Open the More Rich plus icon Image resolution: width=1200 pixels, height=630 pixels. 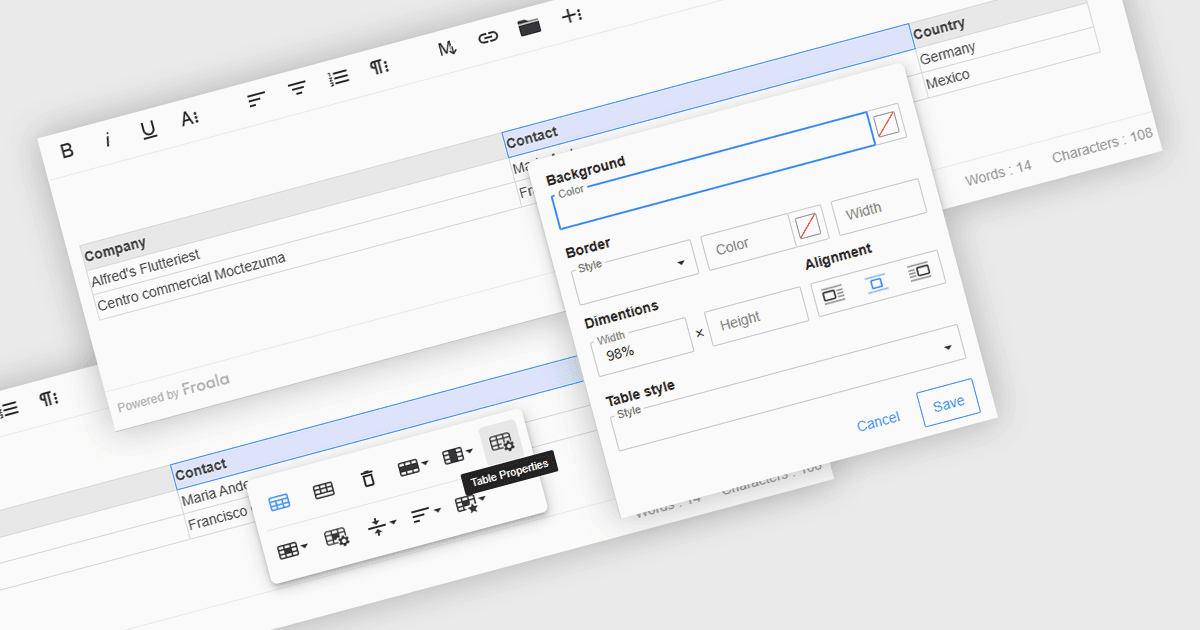(x=571, y=15)
